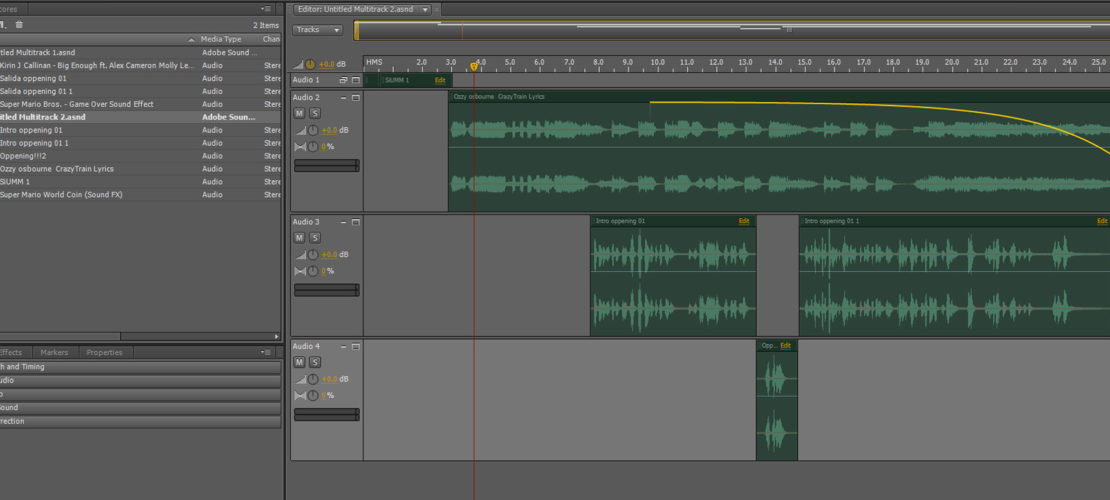Viewport: 1110px width, 500px height.
Task: Click the Audio 3 level meter bar
Action: (326, 290)
